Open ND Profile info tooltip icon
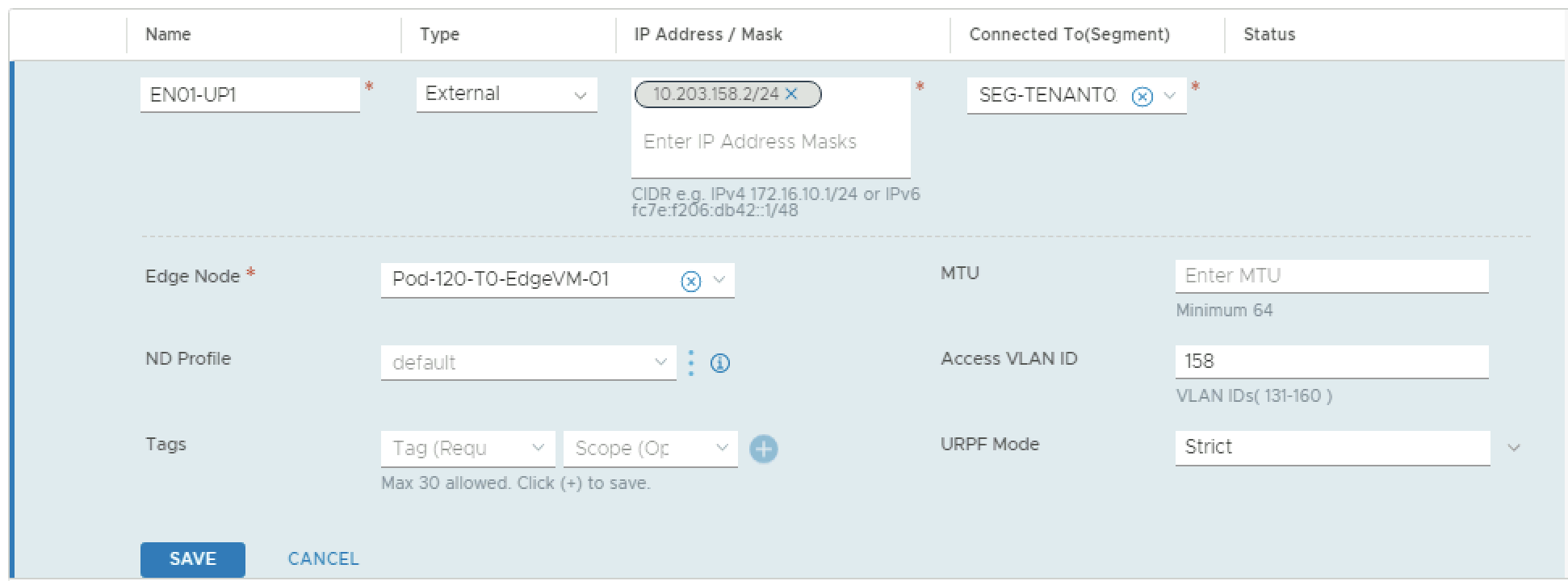This screenshot has width=1568, height=581. pyautogui.click(x=719, y=363)
